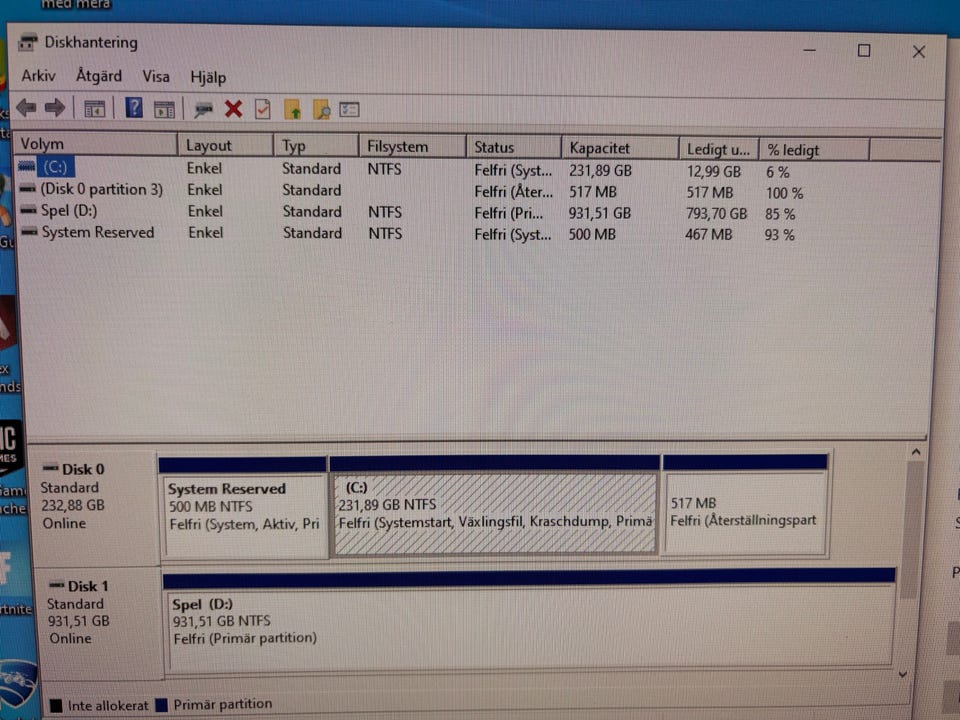Click the properties checkmark sheet icon
Screen dimensions: 960x720
(262, 109)
